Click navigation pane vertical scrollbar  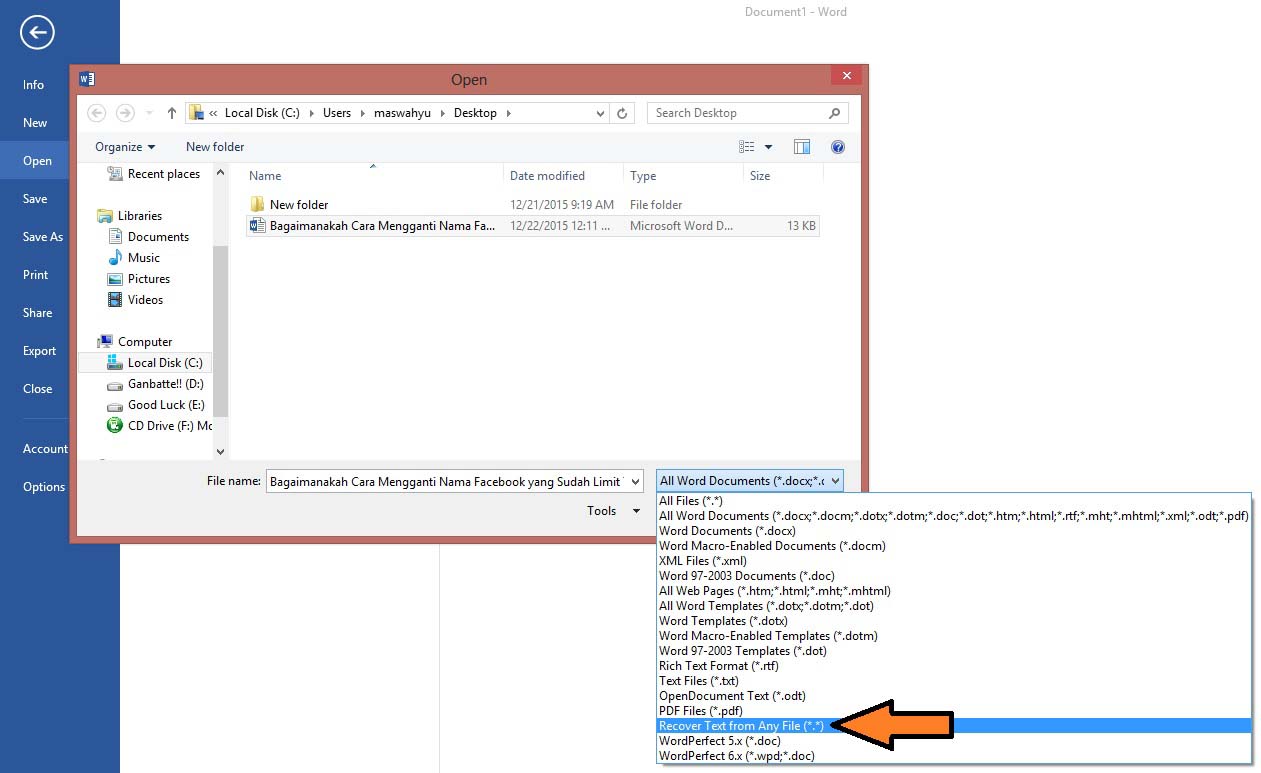tap(221, 330)
